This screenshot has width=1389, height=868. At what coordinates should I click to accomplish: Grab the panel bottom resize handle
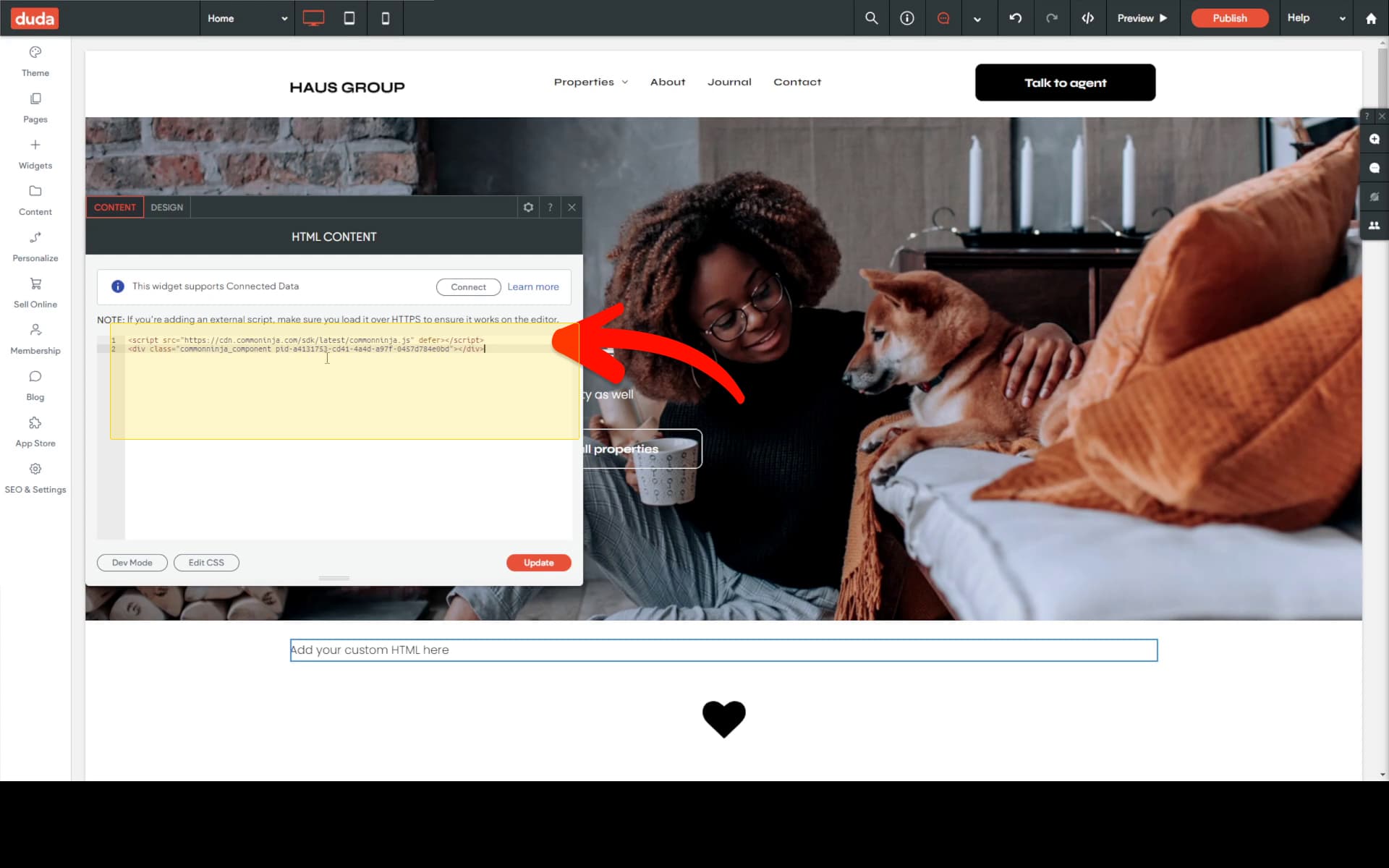click(334, 578)
